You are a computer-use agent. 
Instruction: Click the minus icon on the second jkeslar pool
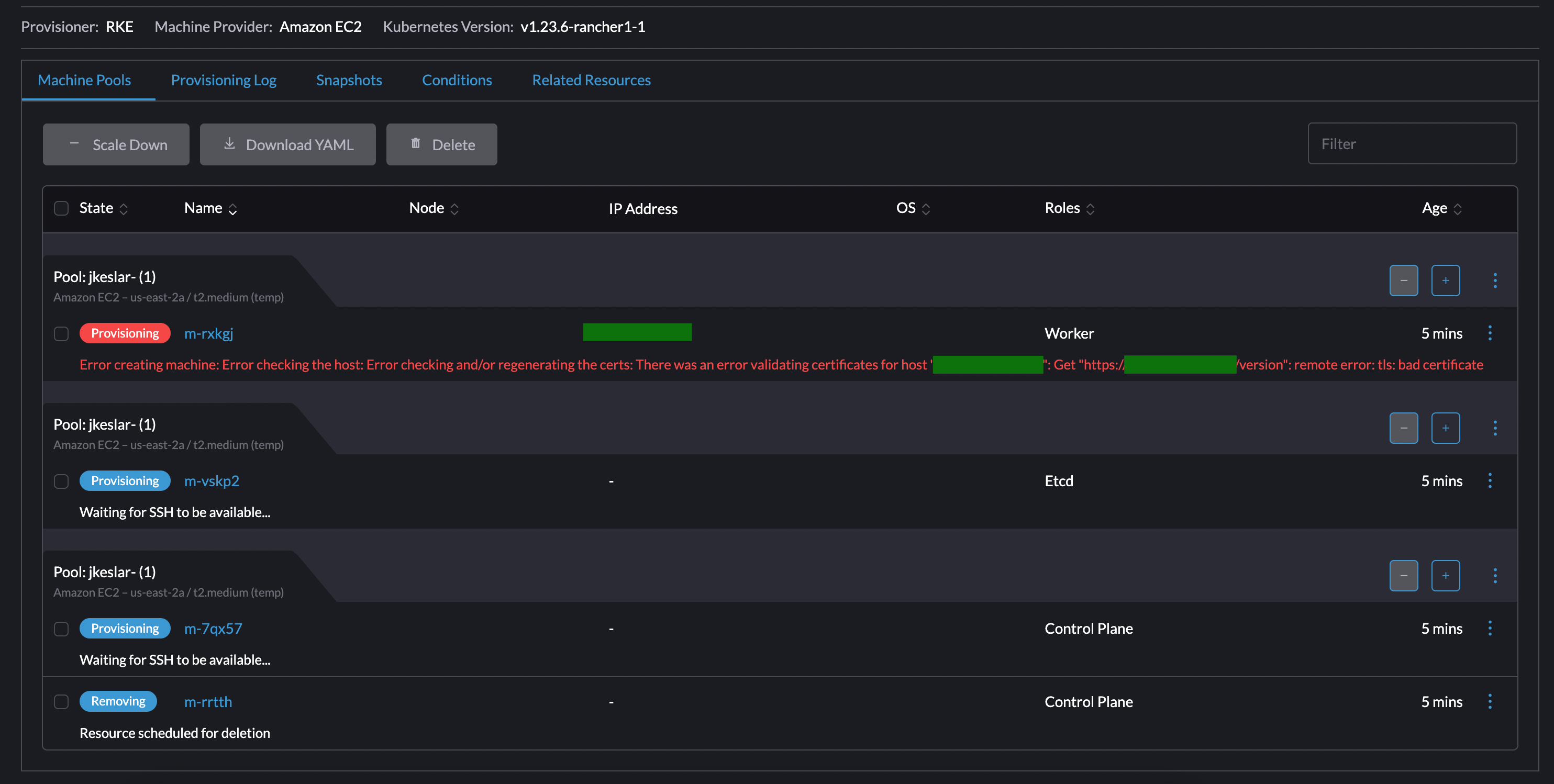pos(1404,428)
